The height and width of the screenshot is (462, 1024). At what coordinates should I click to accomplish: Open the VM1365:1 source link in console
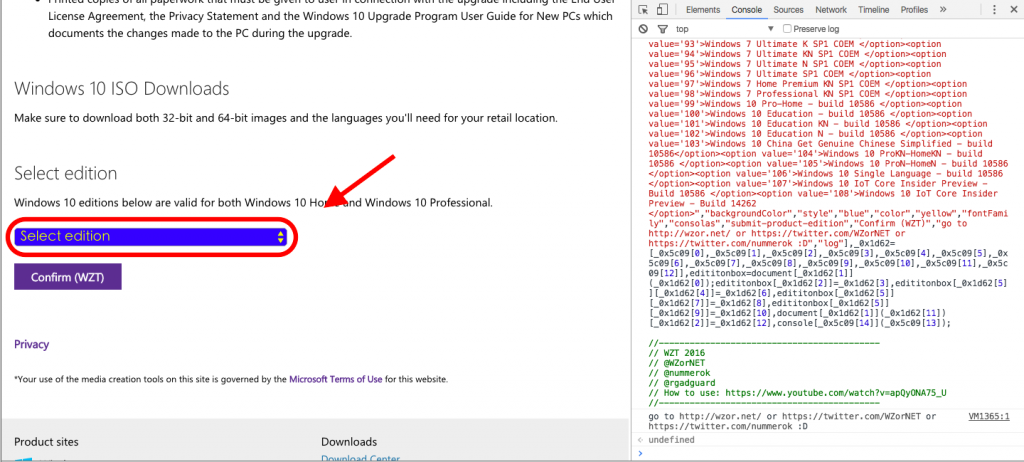989,416
